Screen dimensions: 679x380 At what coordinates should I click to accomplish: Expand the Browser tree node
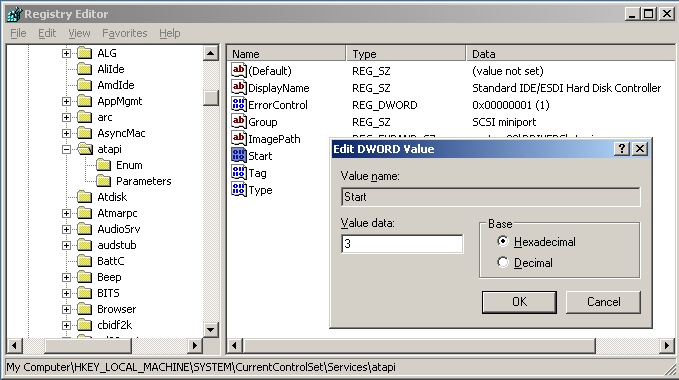pyautogui.click(x=66, y=310)
